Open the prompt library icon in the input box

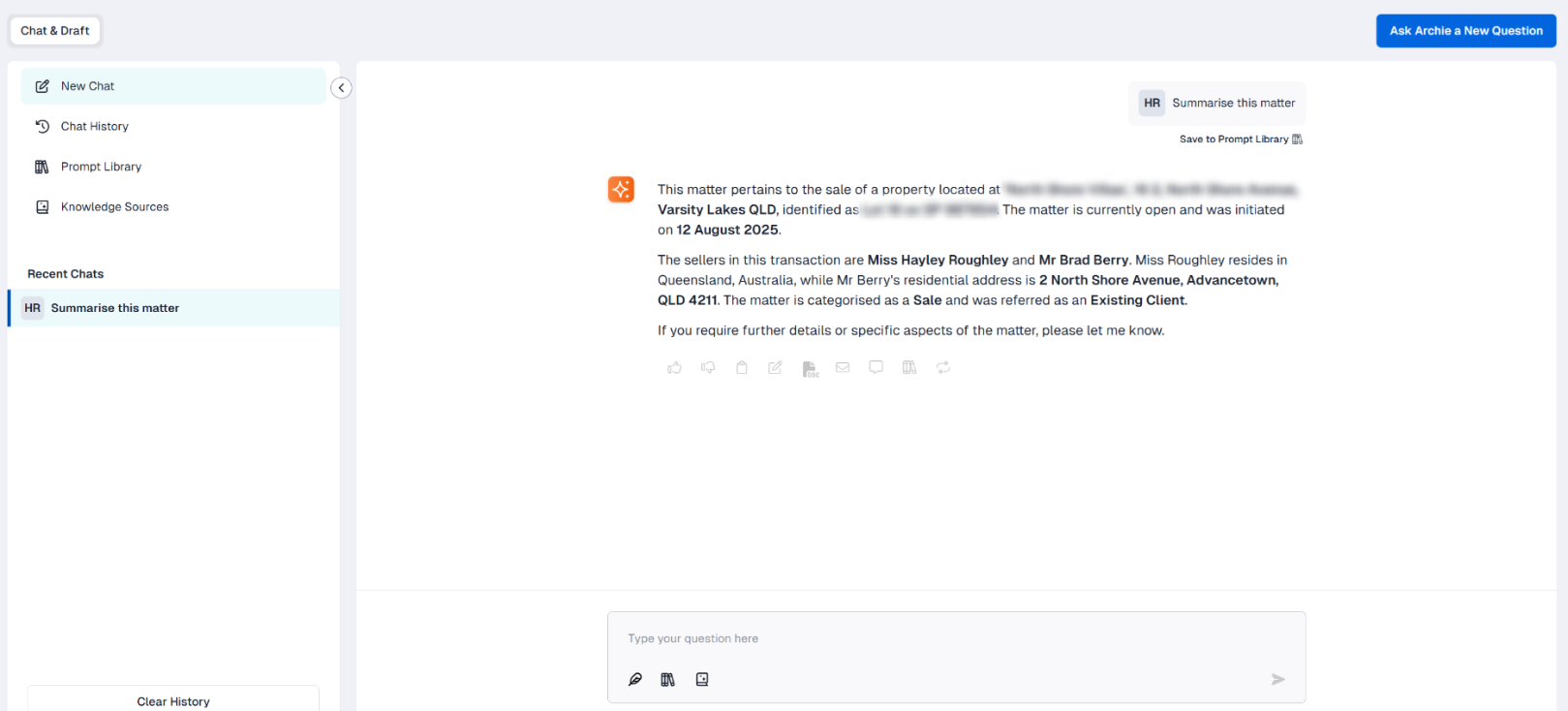[x=667, y=679]
